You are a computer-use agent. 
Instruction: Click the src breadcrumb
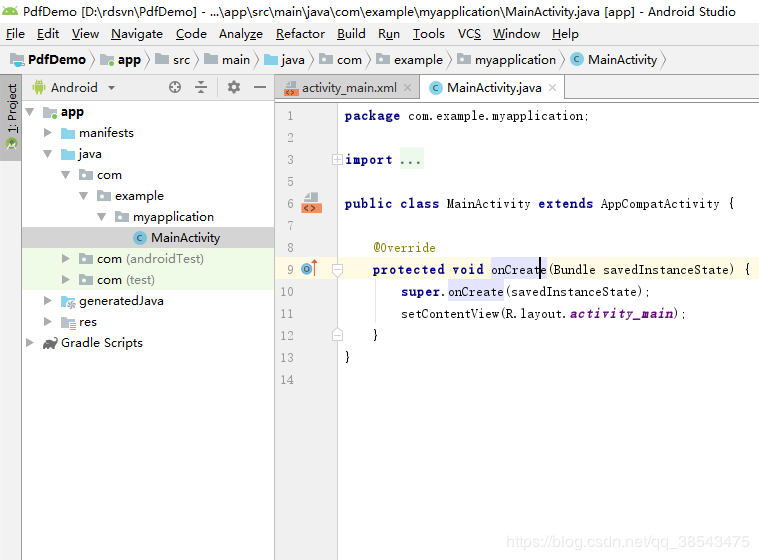click(173, 60)
